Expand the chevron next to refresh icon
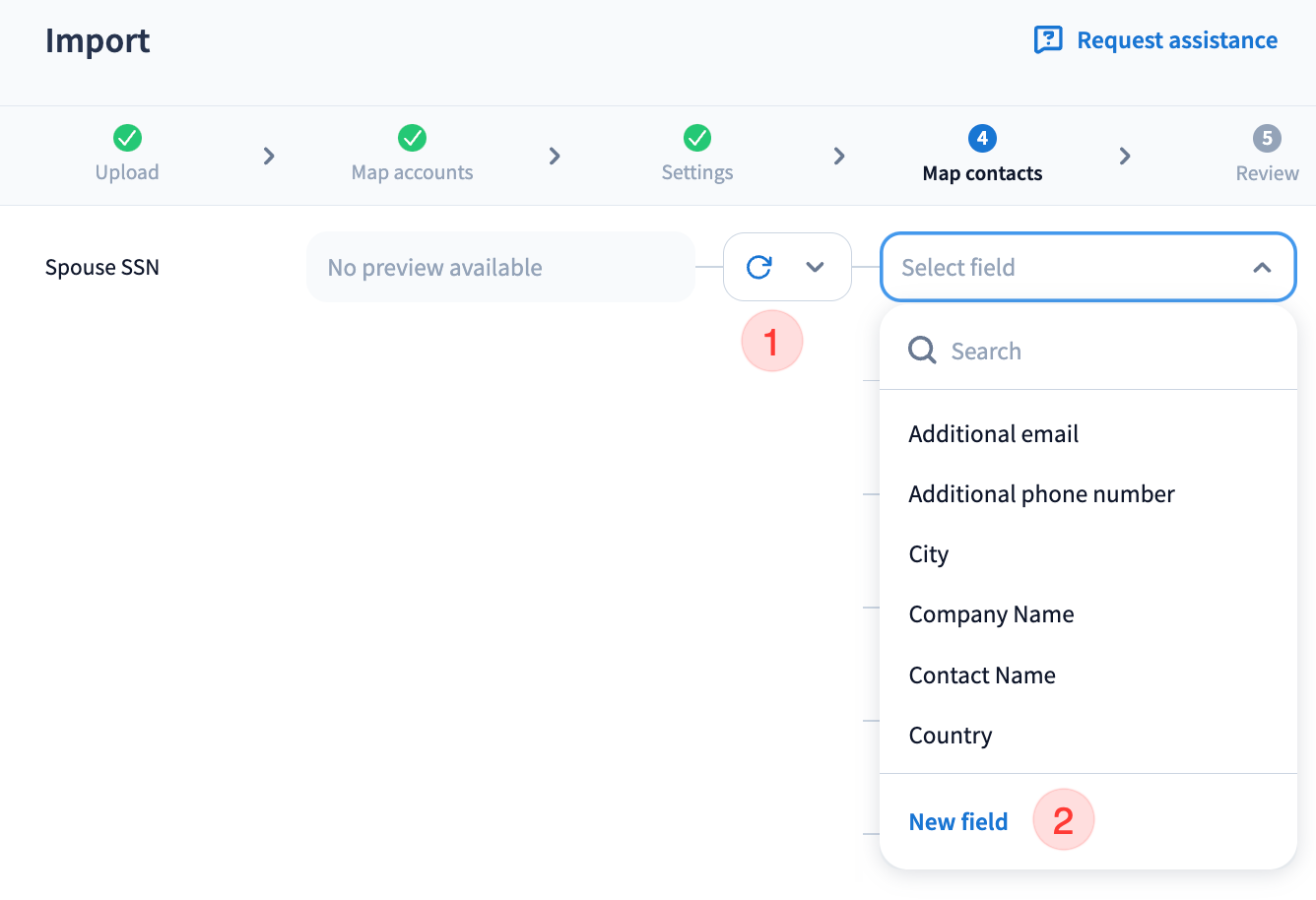 tap(815, 267)
